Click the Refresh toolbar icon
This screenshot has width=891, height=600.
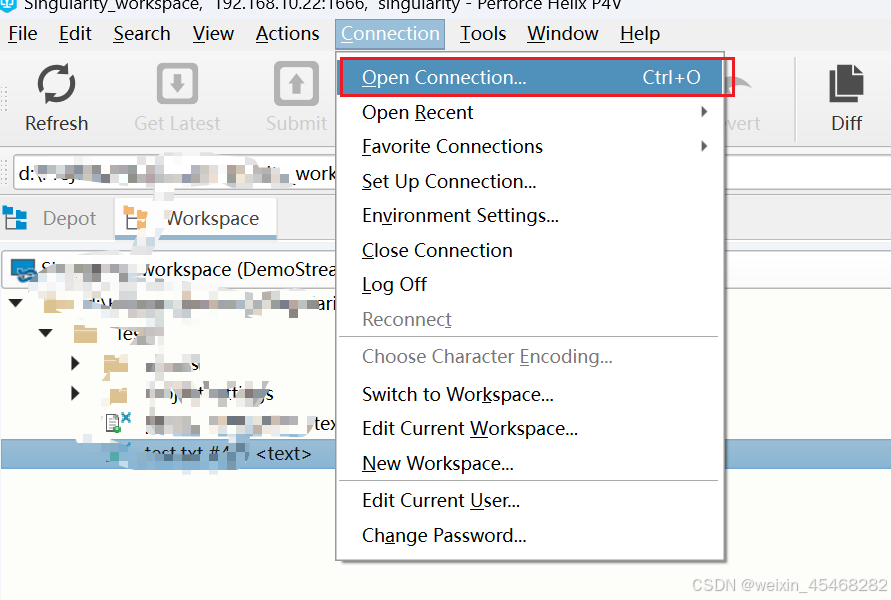point(56,84)
